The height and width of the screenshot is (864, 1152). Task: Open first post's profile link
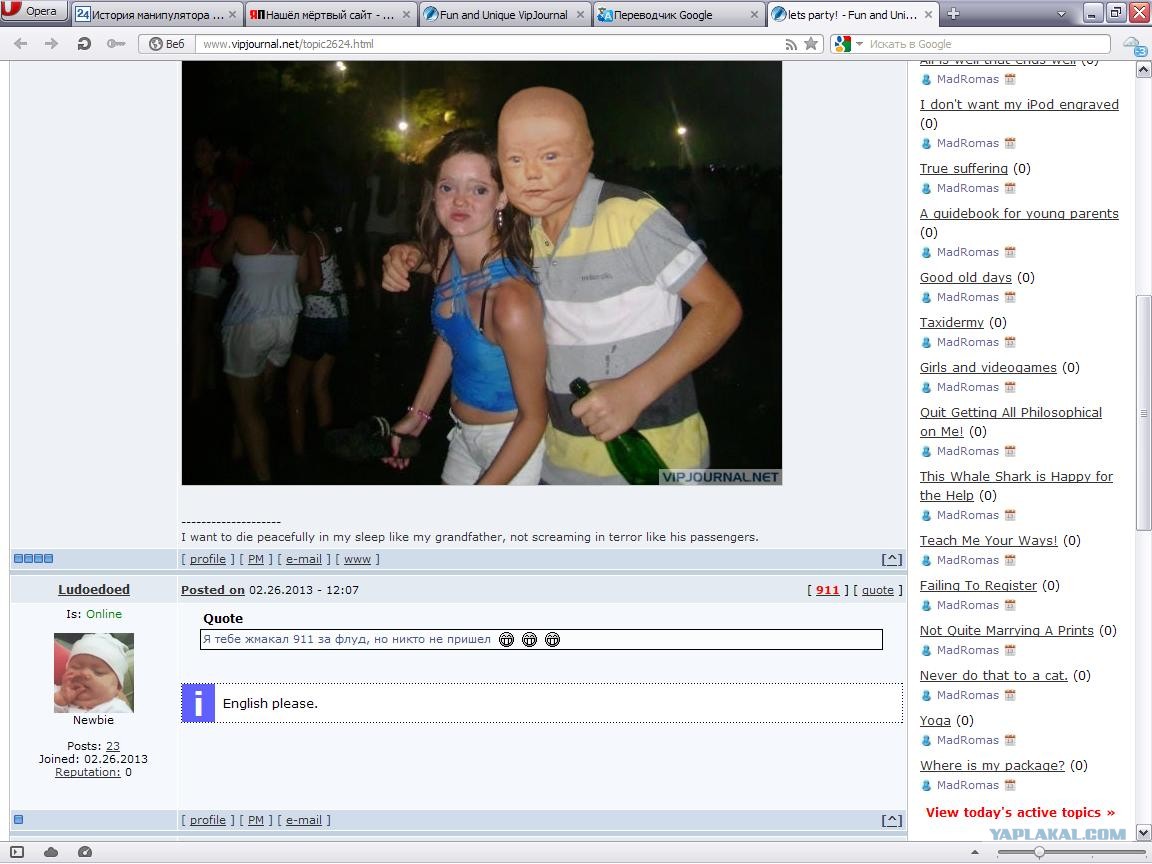tap(208, 559)
